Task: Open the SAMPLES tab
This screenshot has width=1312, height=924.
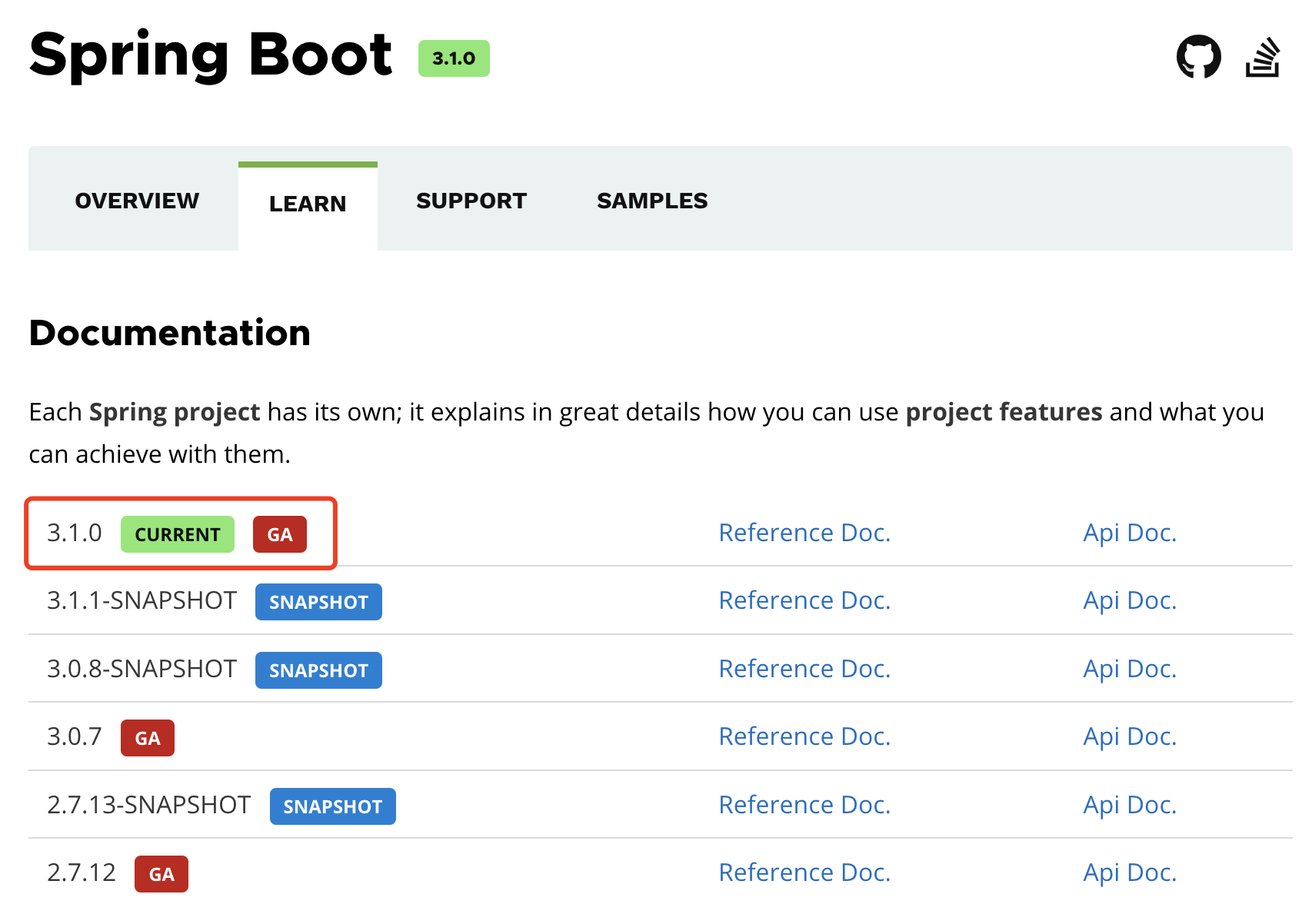Action: [x=652, y=201]
